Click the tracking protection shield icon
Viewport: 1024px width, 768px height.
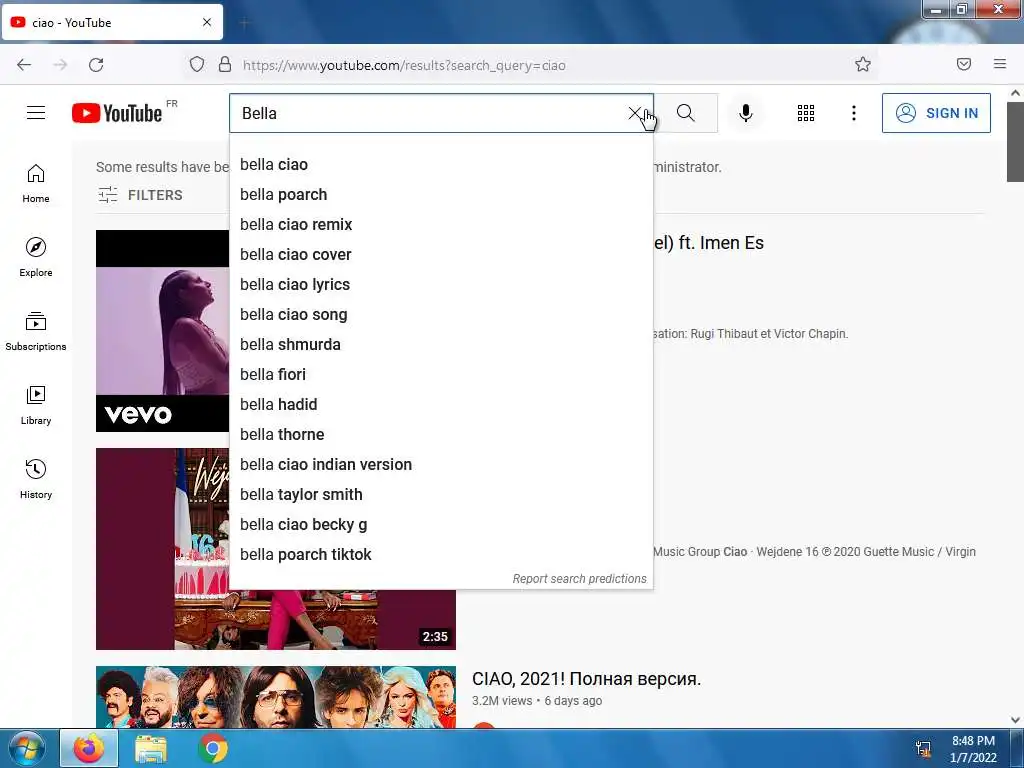(197, 64)
